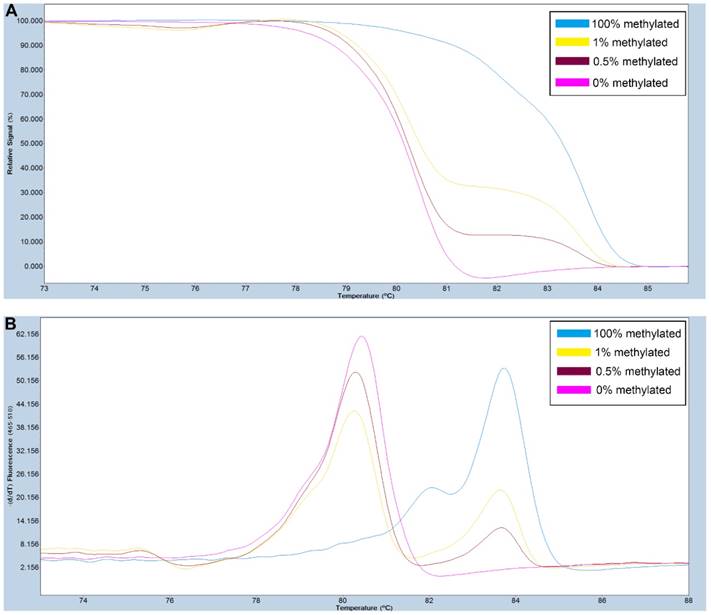Click the blue curve's tallest peak in panel B

point(504,369)
